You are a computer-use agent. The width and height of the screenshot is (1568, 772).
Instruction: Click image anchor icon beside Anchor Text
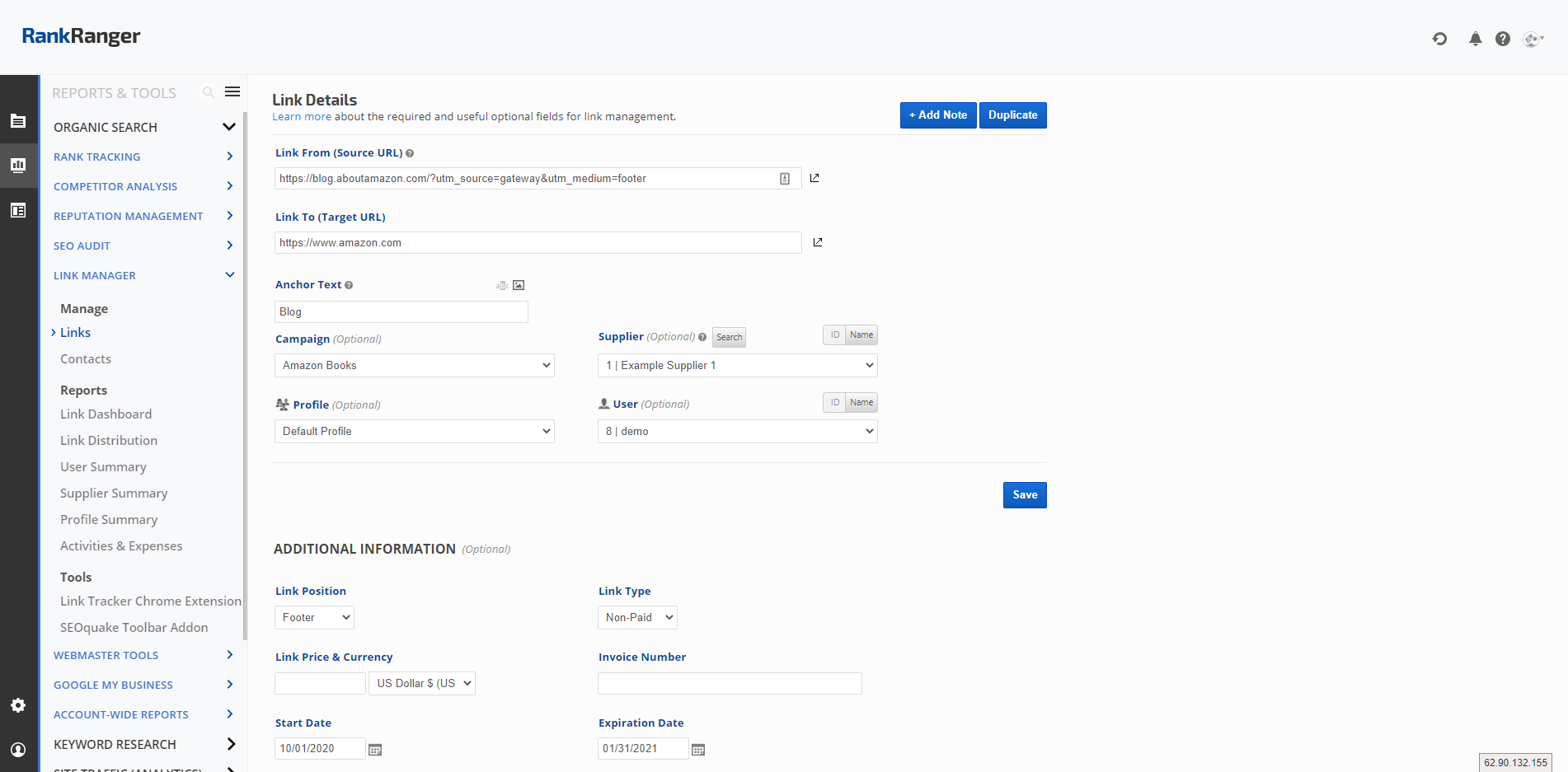[519, 285]
